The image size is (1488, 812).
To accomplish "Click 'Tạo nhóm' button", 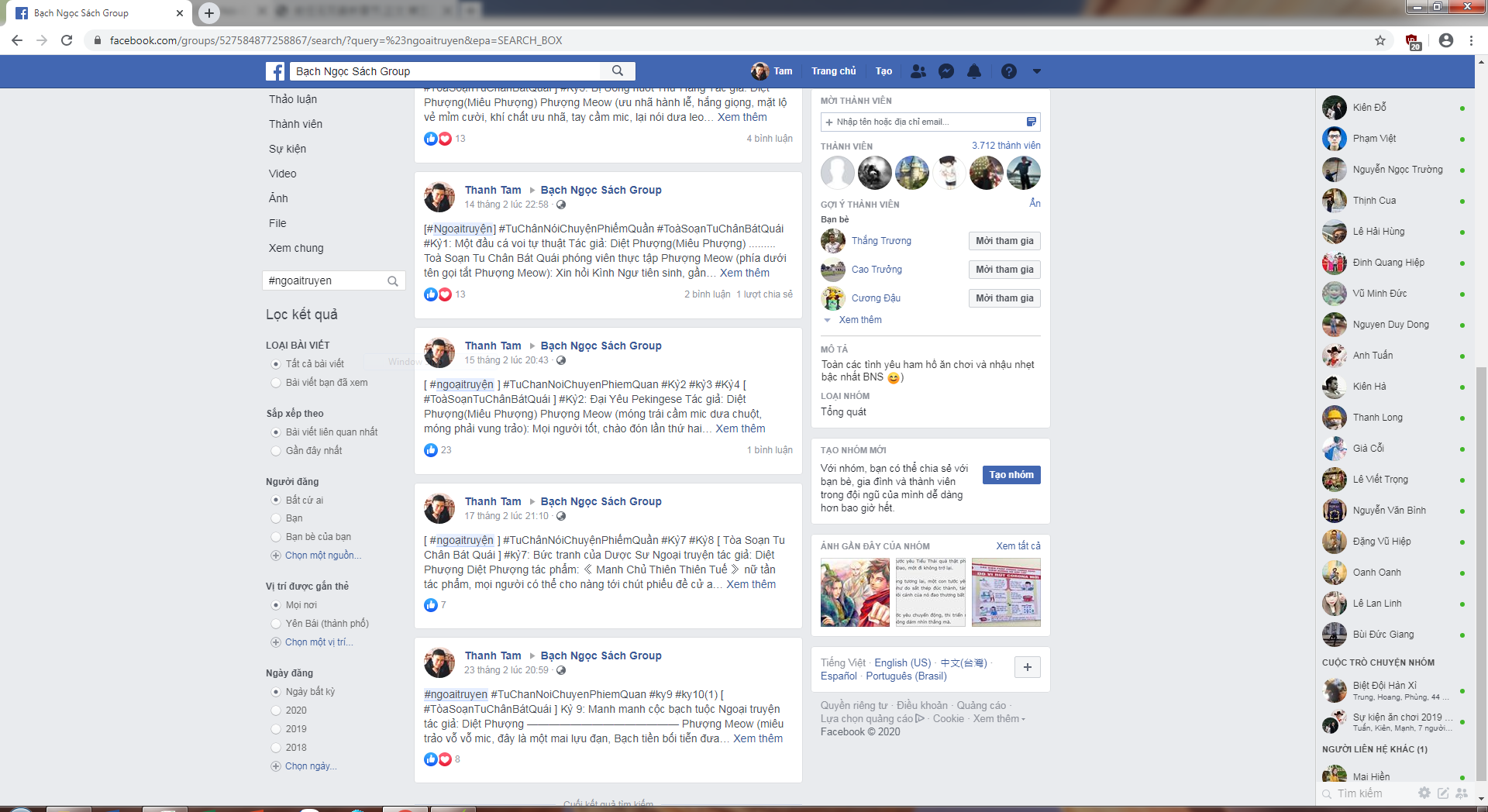I will pyautogui.click(x=1011, y=475).
